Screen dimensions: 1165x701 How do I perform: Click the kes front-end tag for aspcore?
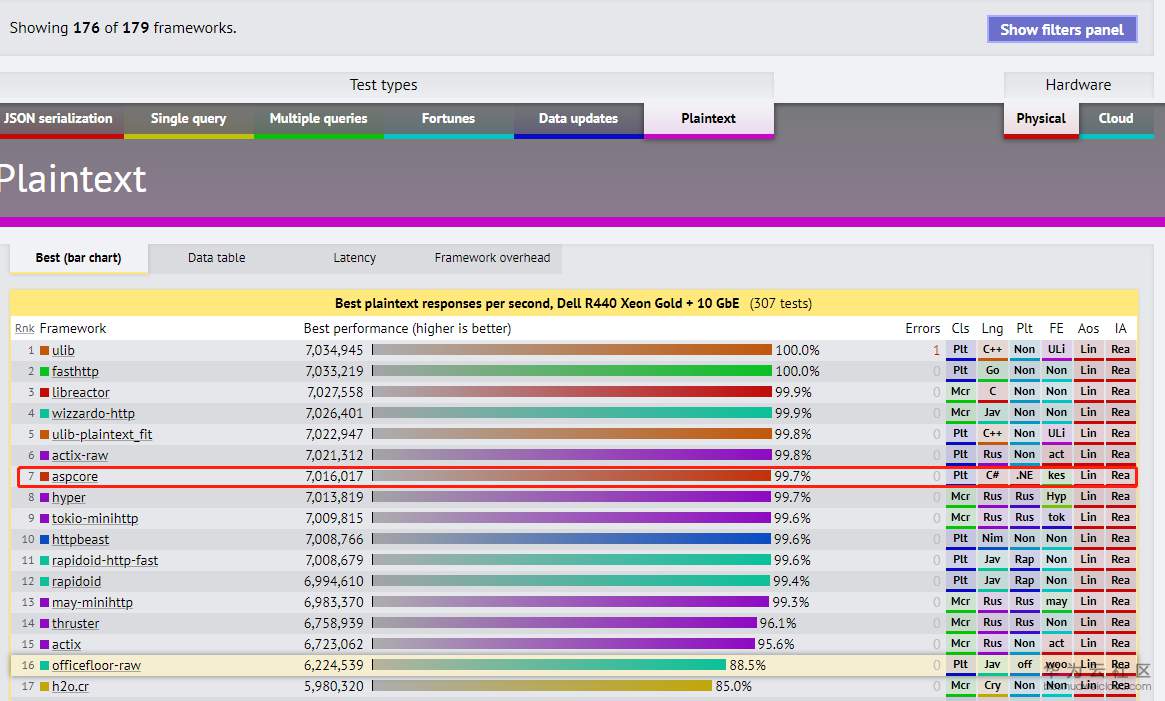tap(1057, 475)
